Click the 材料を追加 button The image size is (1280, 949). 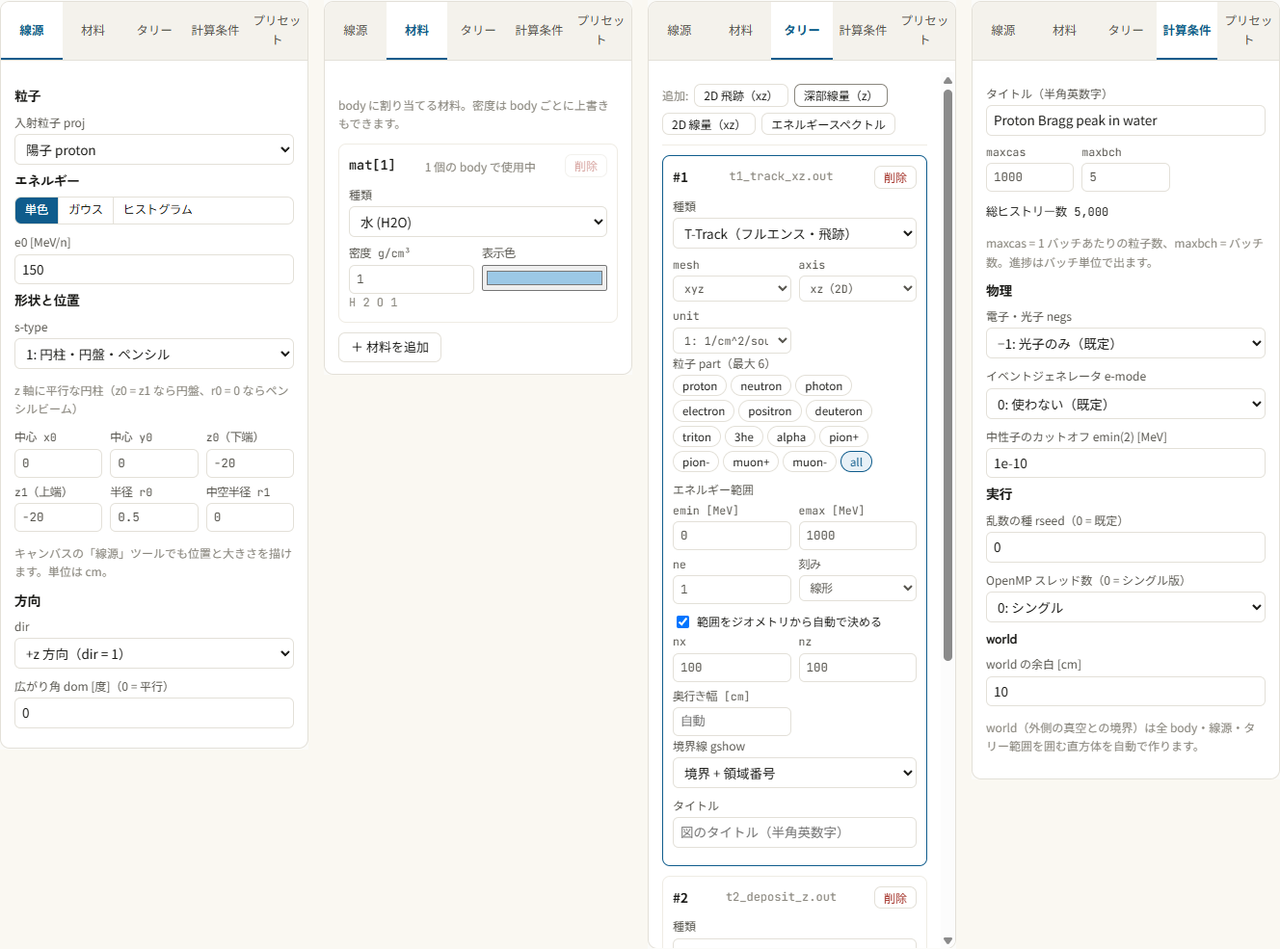click(390, 347)
